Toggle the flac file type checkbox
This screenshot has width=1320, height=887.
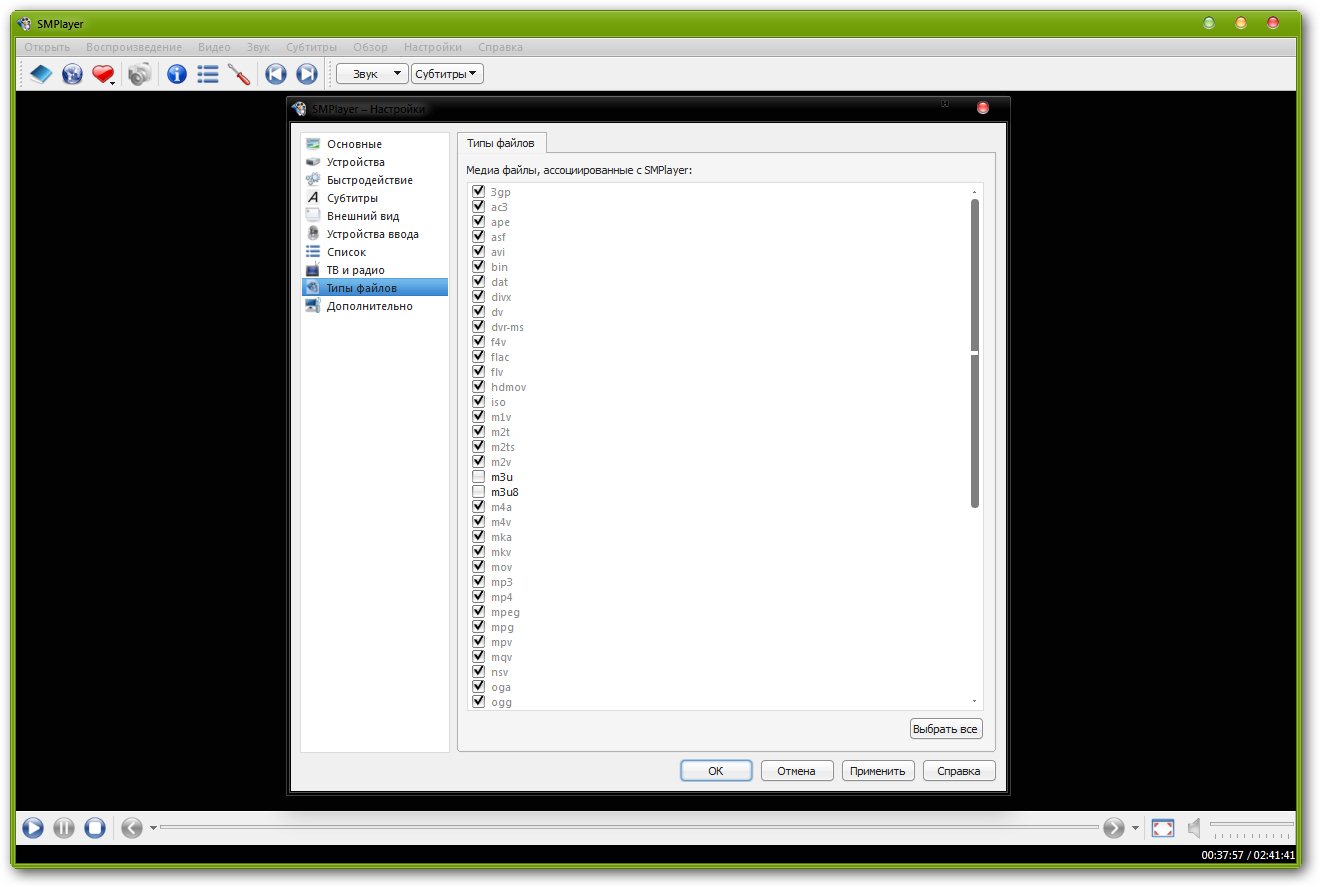(479, 356)
